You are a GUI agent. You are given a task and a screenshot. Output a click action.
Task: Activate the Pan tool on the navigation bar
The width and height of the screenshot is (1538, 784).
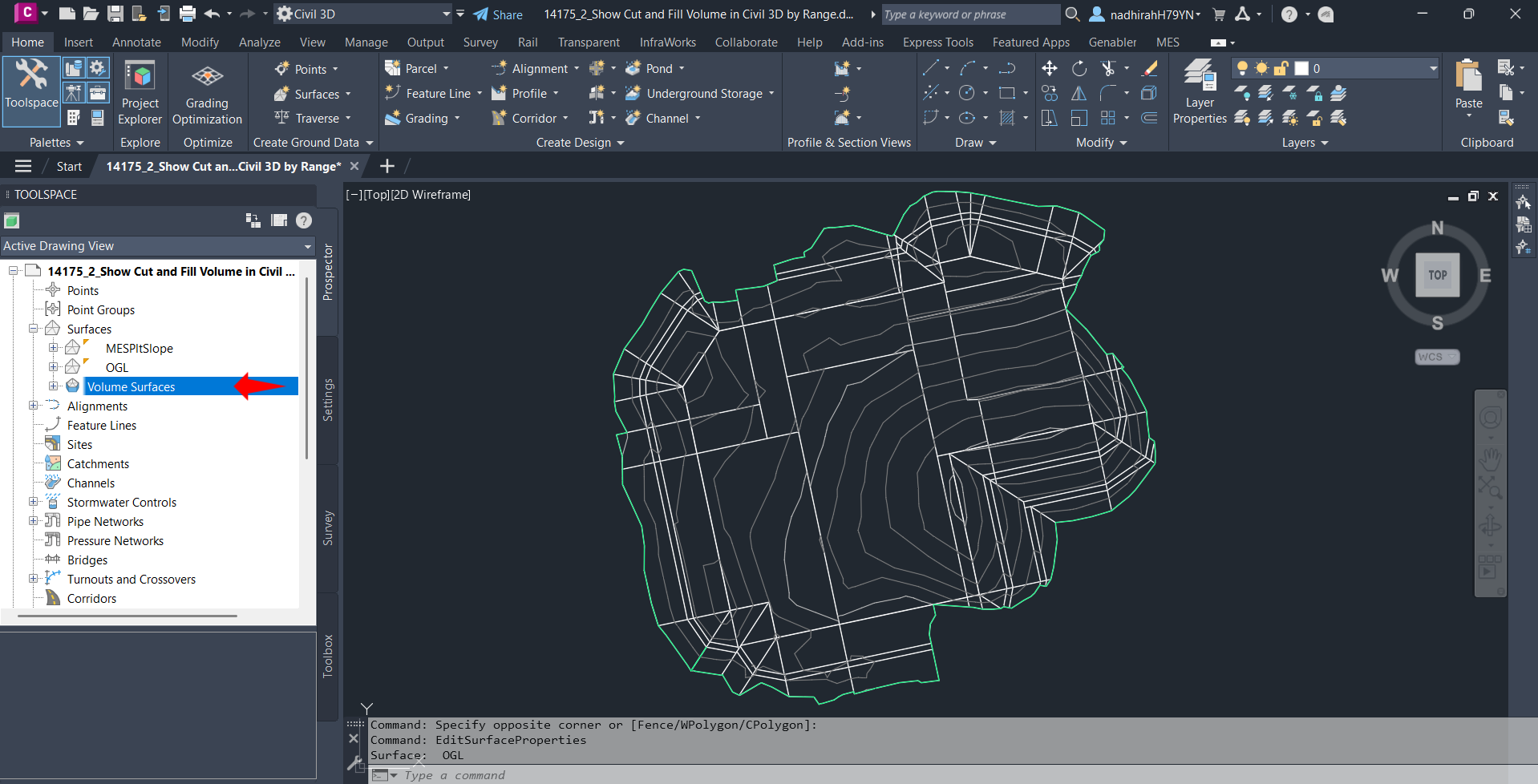(1491, 459)
